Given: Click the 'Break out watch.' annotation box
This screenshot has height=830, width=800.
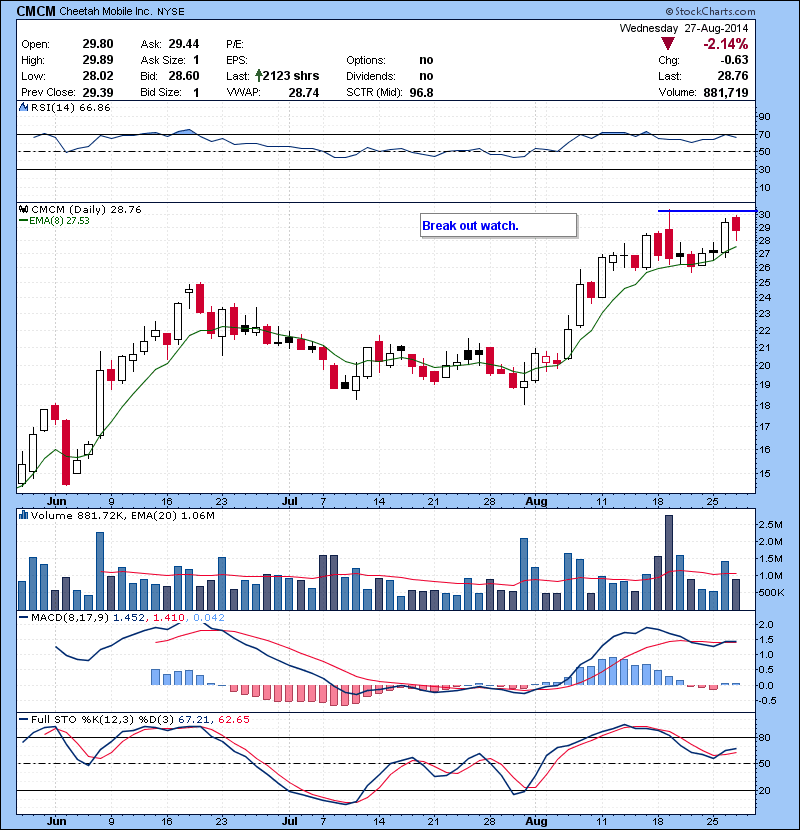Looking at the screenshot, I should [x=498, y=225].
